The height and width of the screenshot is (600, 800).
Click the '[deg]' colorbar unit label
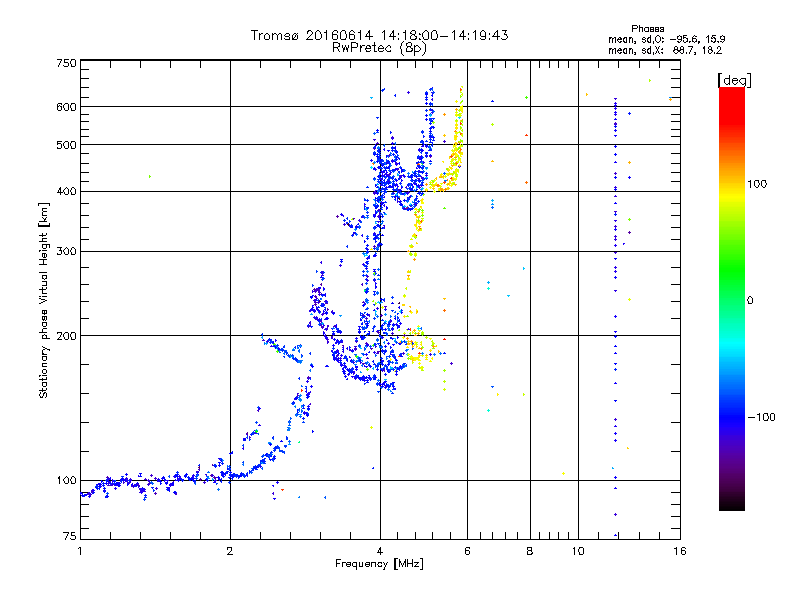click(x=734, y=80)
